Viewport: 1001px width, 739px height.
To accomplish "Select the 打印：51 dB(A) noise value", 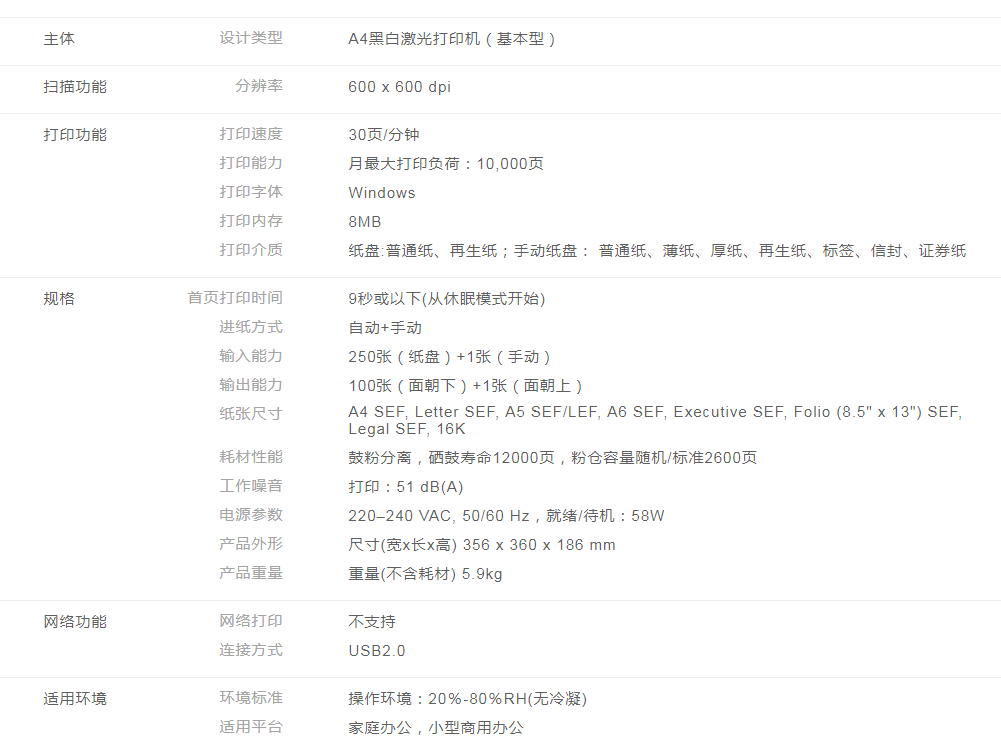I will click(405, 487).
